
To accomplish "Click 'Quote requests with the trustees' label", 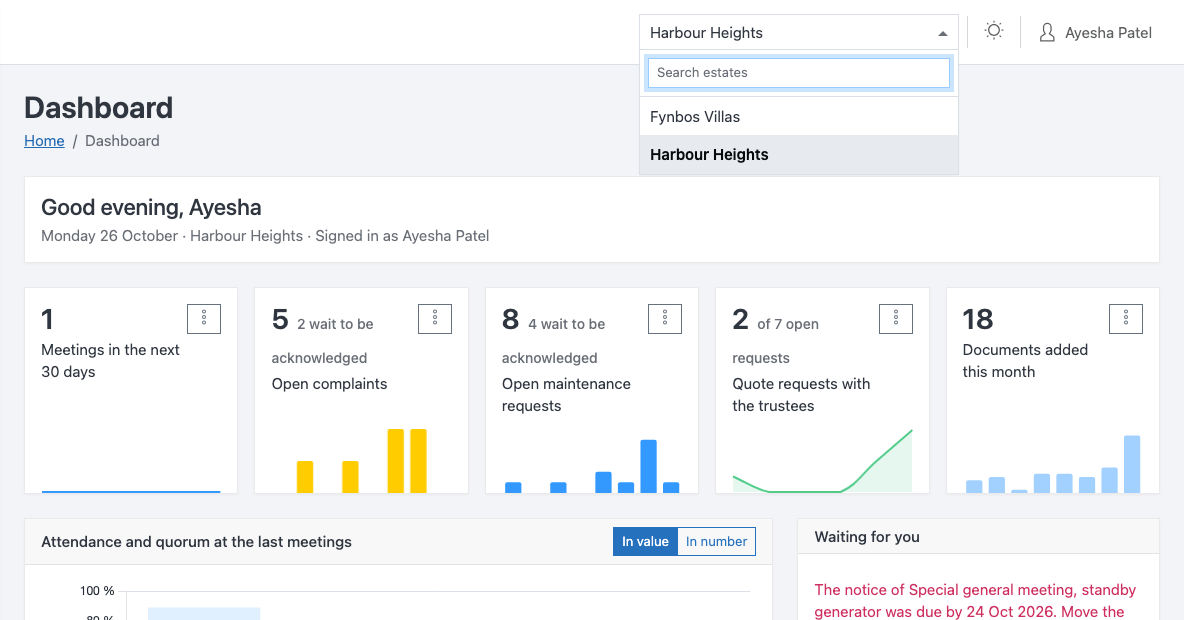I will [801, 395].
